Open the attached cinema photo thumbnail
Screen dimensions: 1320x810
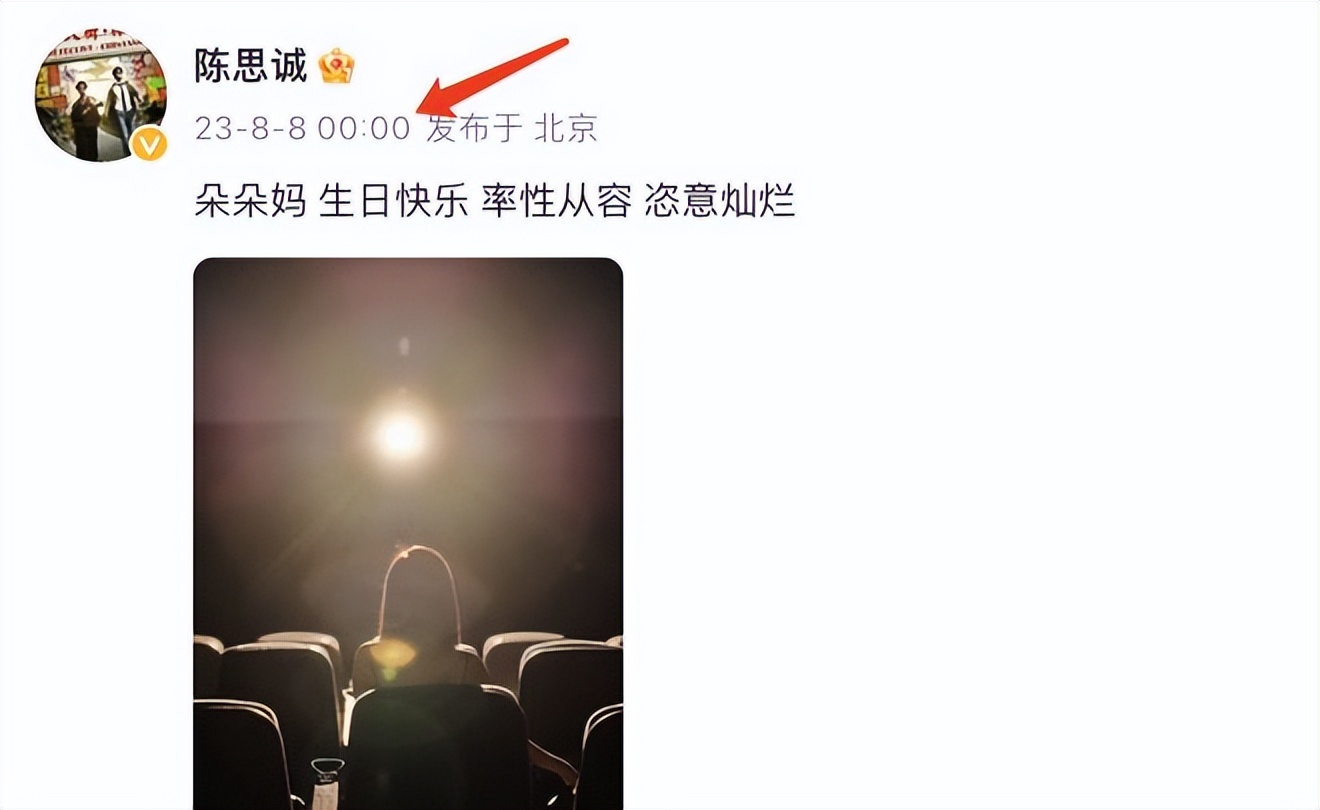pos(408,534)
